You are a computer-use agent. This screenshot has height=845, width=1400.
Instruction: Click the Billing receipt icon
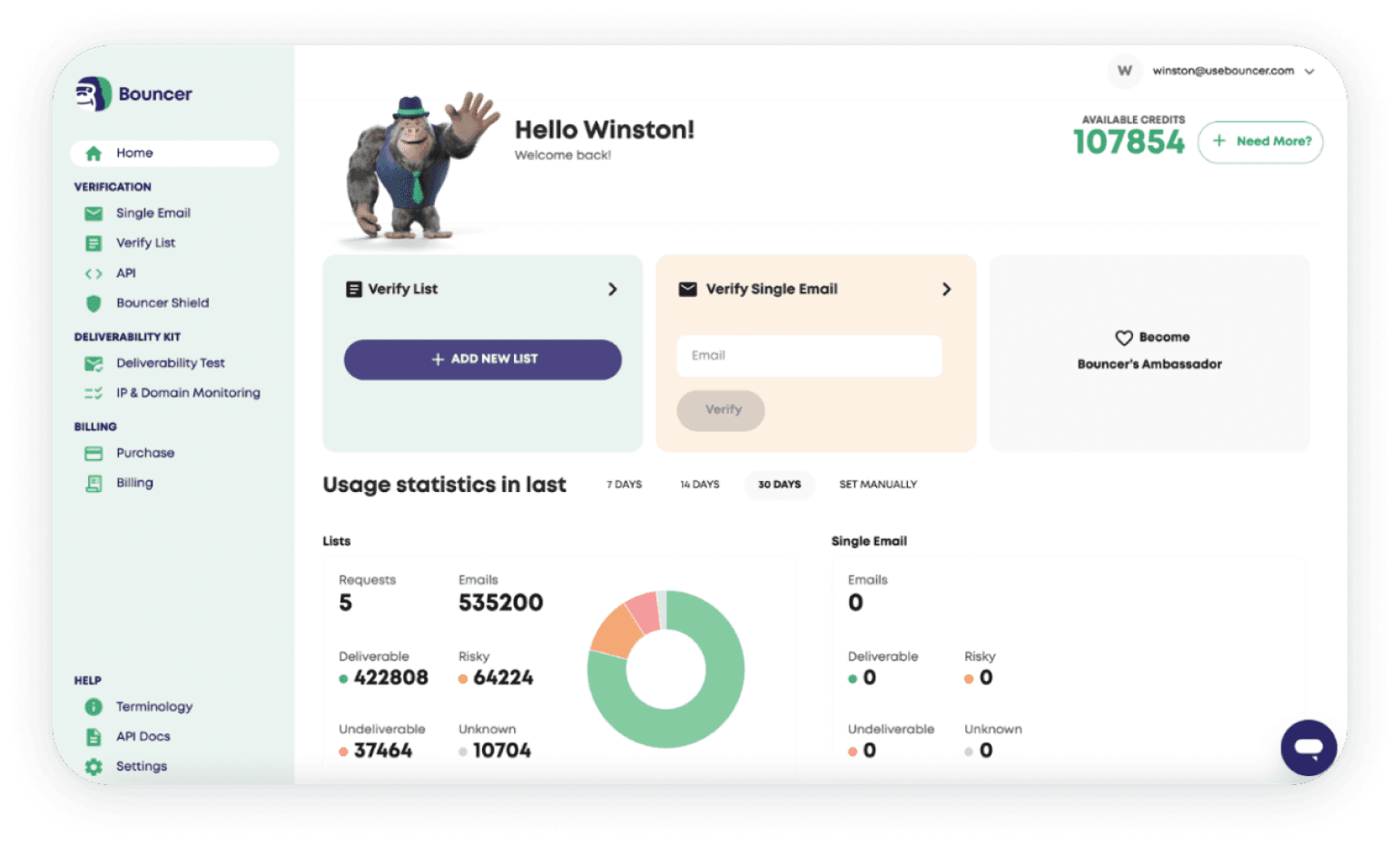coord(94,483)
